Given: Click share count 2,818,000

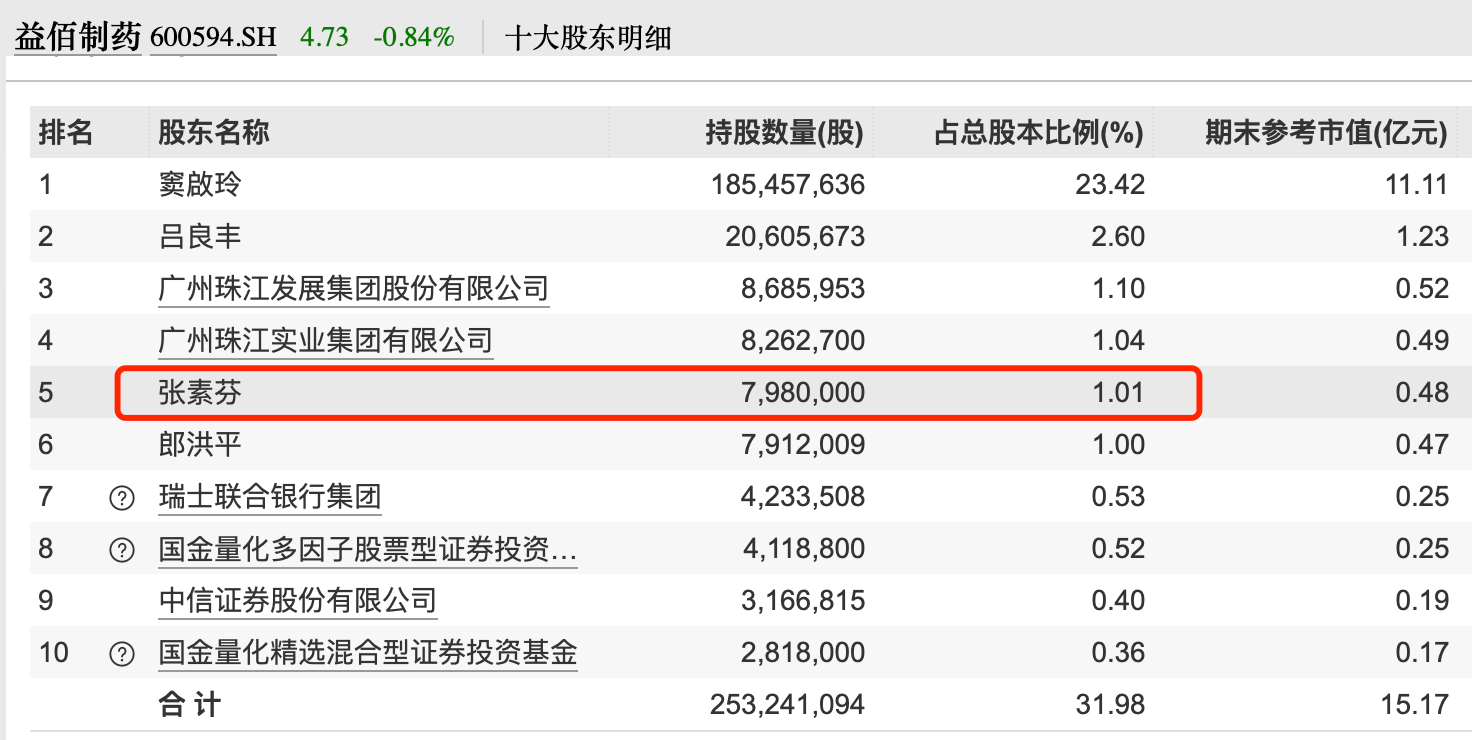Looking at the screenshot, I should pos(803,654).
